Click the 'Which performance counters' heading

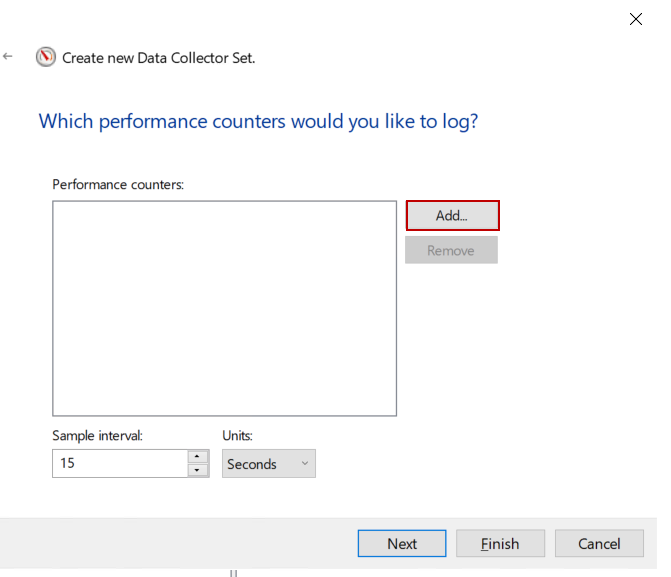coord(258,122)
